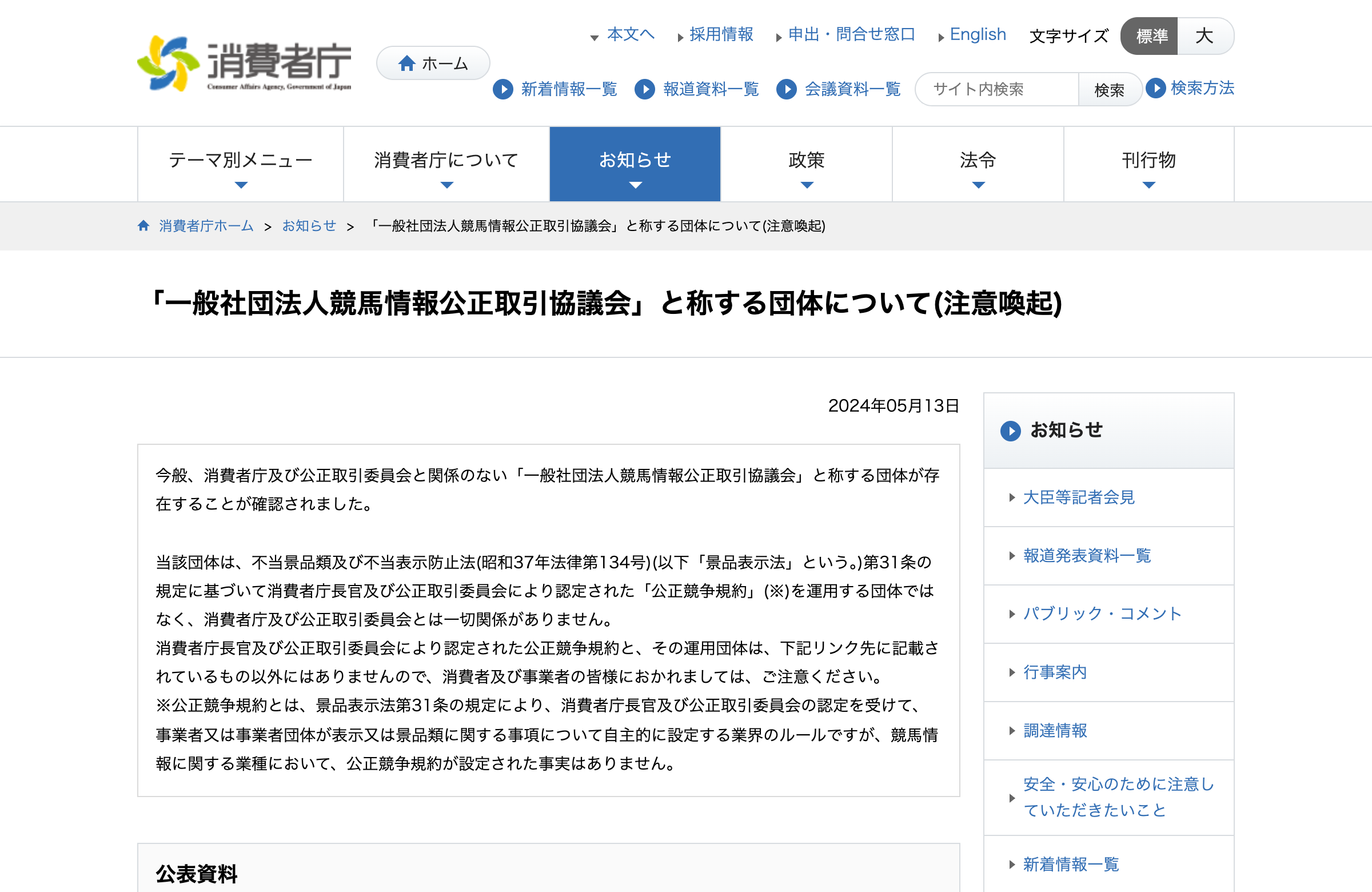Go to お知らせ in breadcrumb
This screenshot has width=1372, height=892.
[x=309, y=225]
